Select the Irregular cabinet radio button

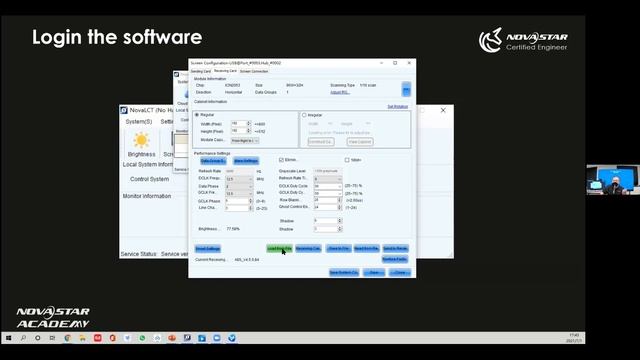(304, 116)
